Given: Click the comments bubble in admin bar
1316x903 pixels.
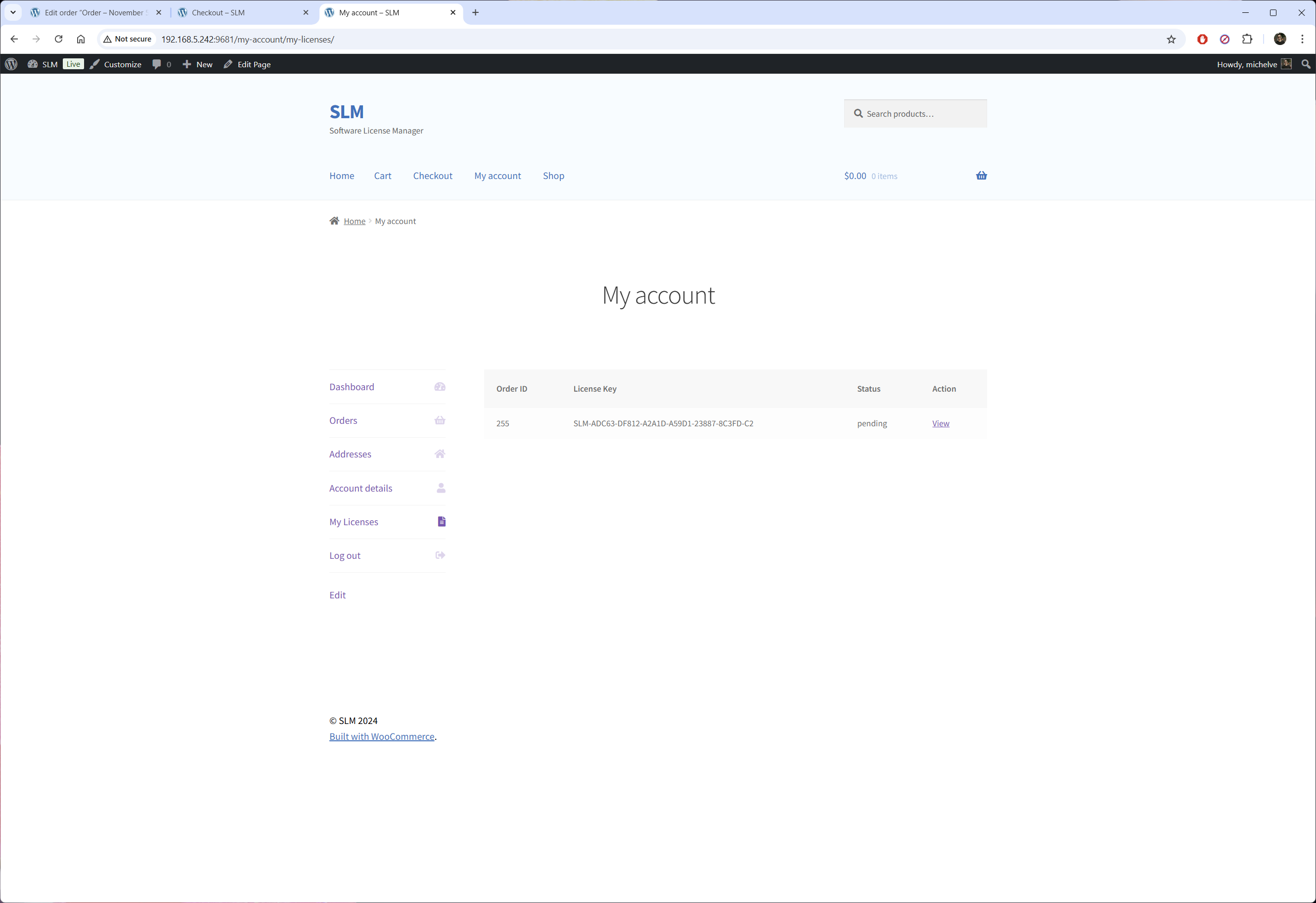Looking at the screenshot, I should click(161, 64).
